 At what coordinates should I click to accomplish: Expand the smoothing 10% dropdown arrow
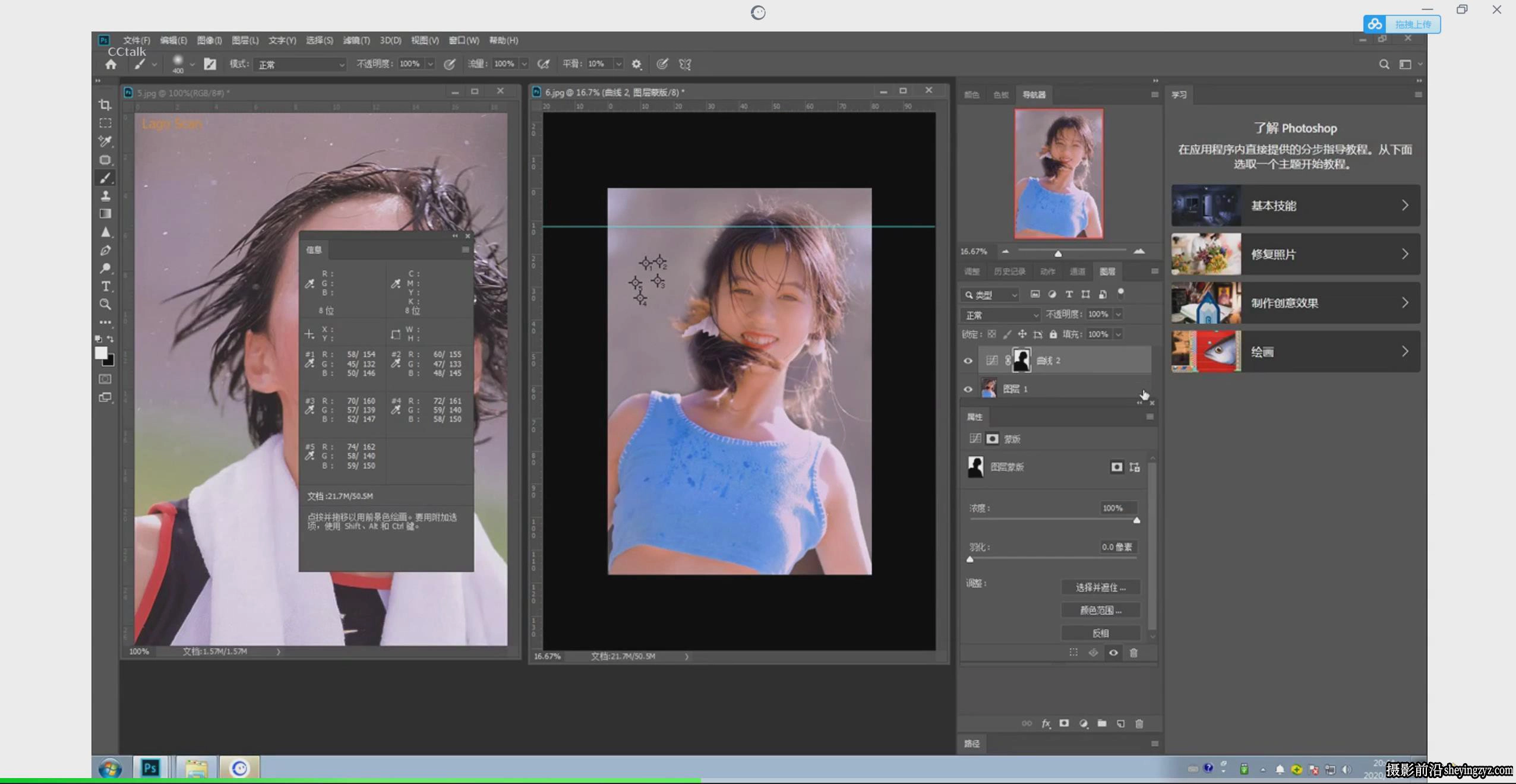tap(618, 64)
